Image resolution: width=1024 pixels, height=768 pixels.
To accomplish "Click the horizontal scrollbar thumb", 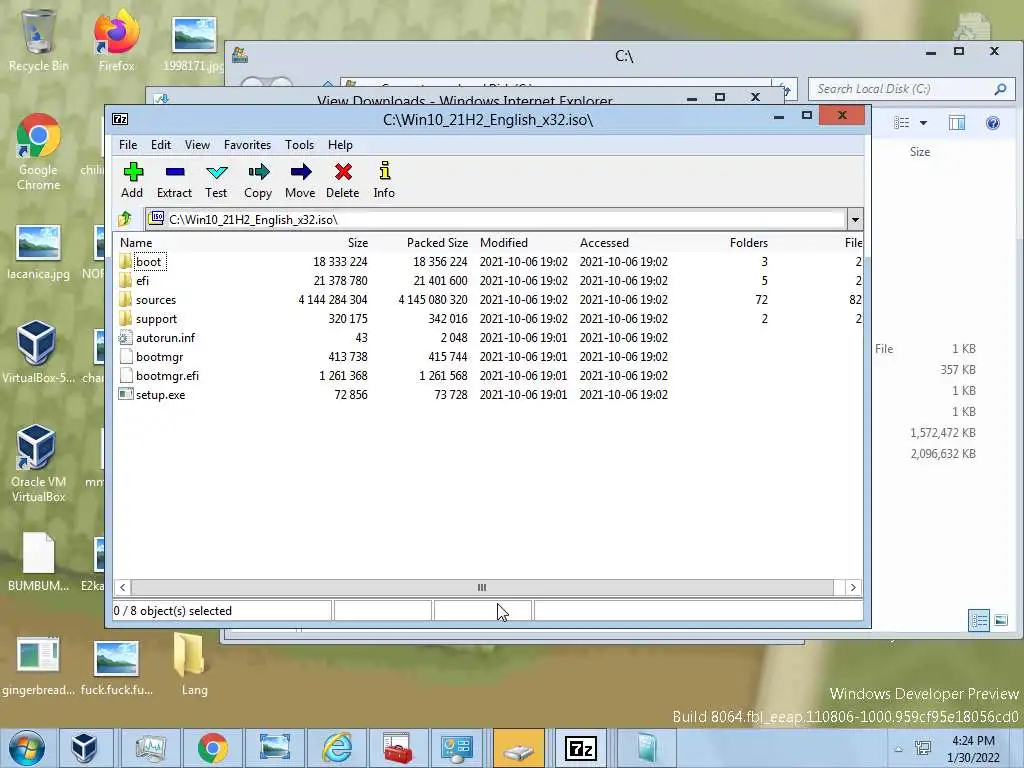I will [482, 587].
